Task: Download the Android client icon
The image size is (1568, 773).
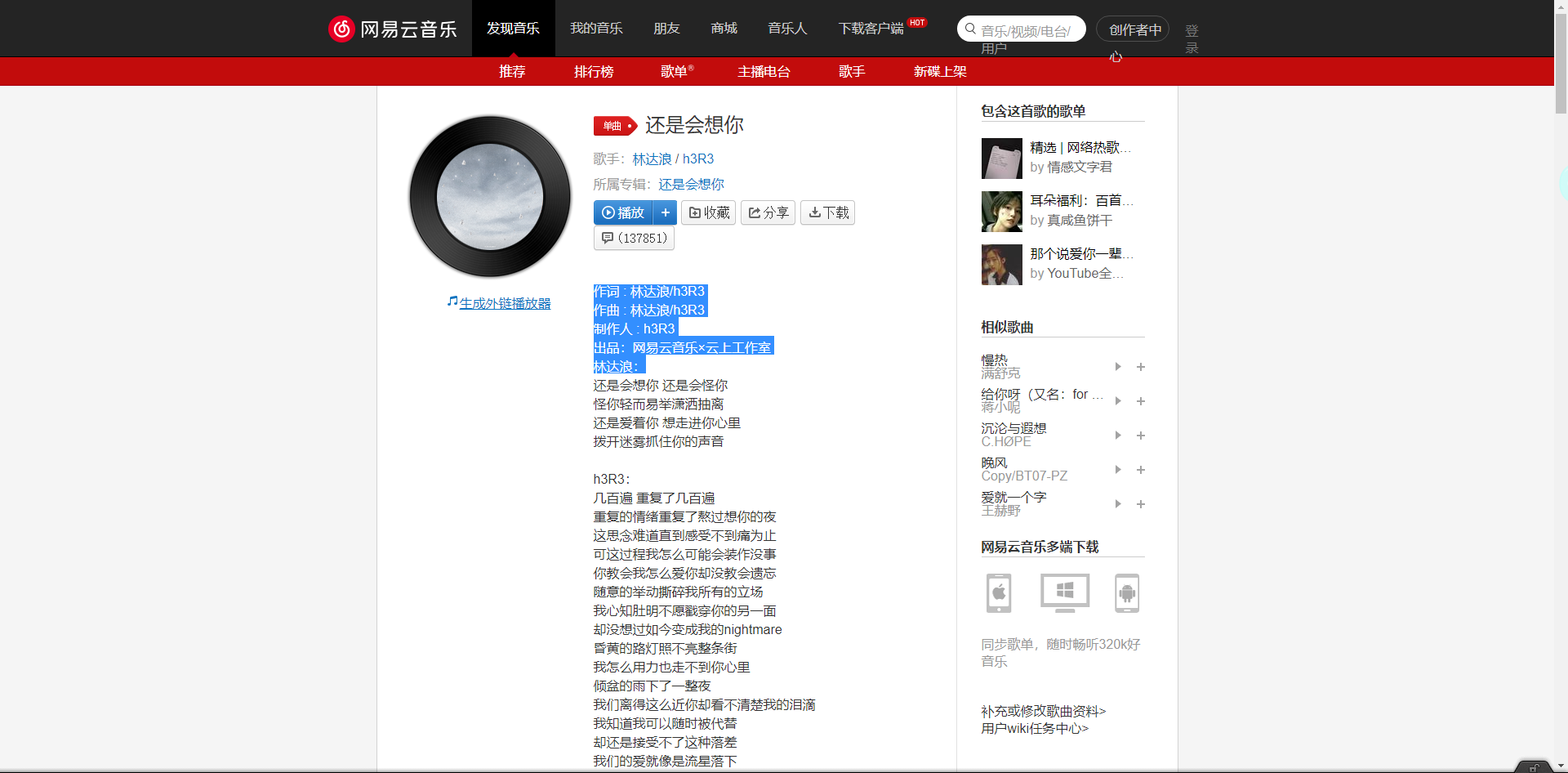Action: click(1127, 593)
